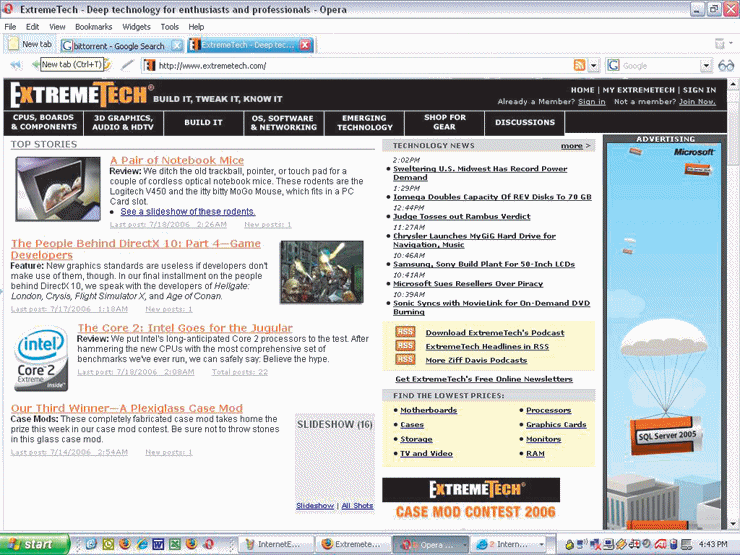Screen dimensions: 740x555
Task: Go to Shop For Gear
Action: point(445,122)
